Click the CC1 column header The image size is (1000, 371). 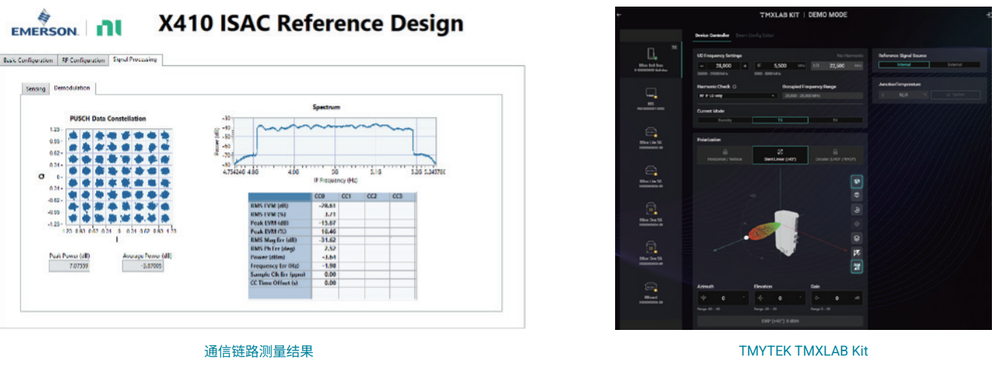pyautogui.click(x=351, y=196)
